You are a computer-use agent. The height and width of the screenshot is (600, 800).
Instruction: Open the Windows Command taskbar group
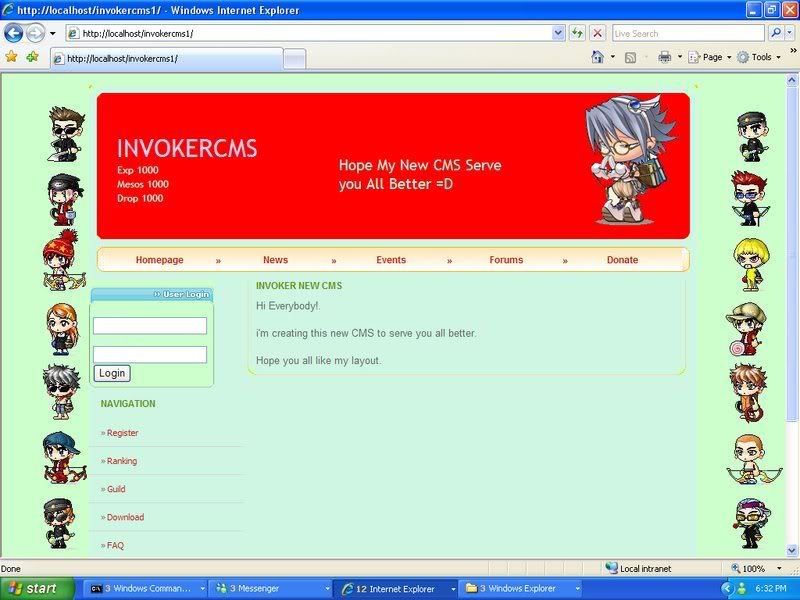coord(146,589)
